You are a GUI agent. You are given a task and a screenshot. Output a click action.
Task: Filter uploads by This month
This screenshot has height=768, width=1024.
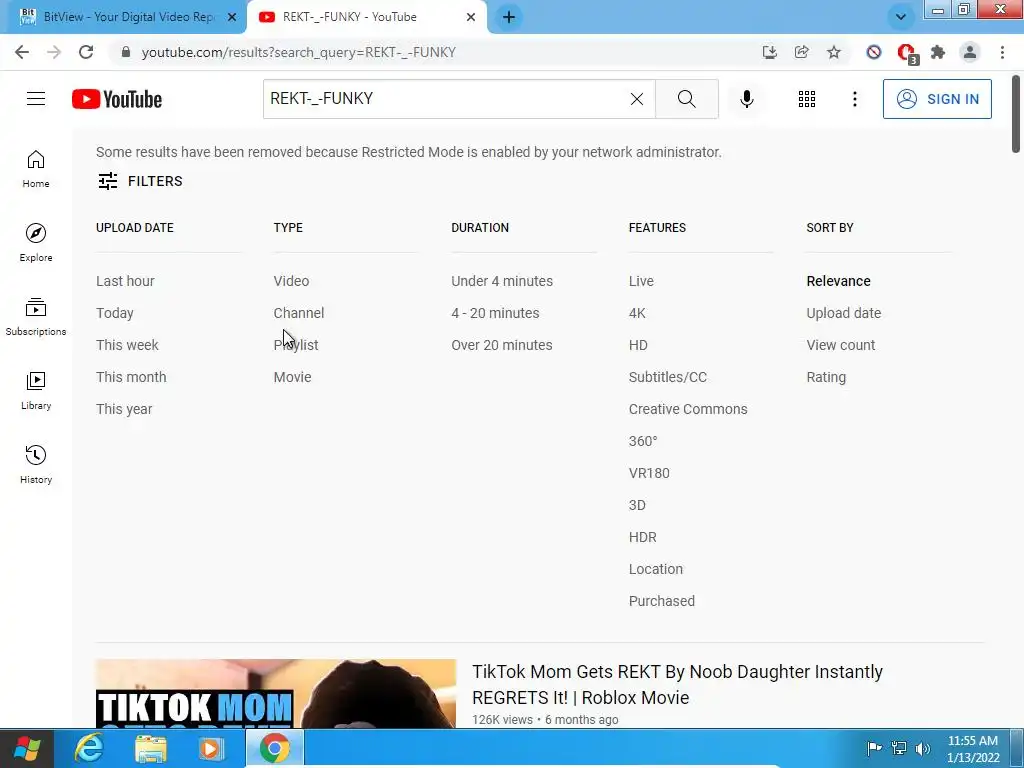[131, 377]
